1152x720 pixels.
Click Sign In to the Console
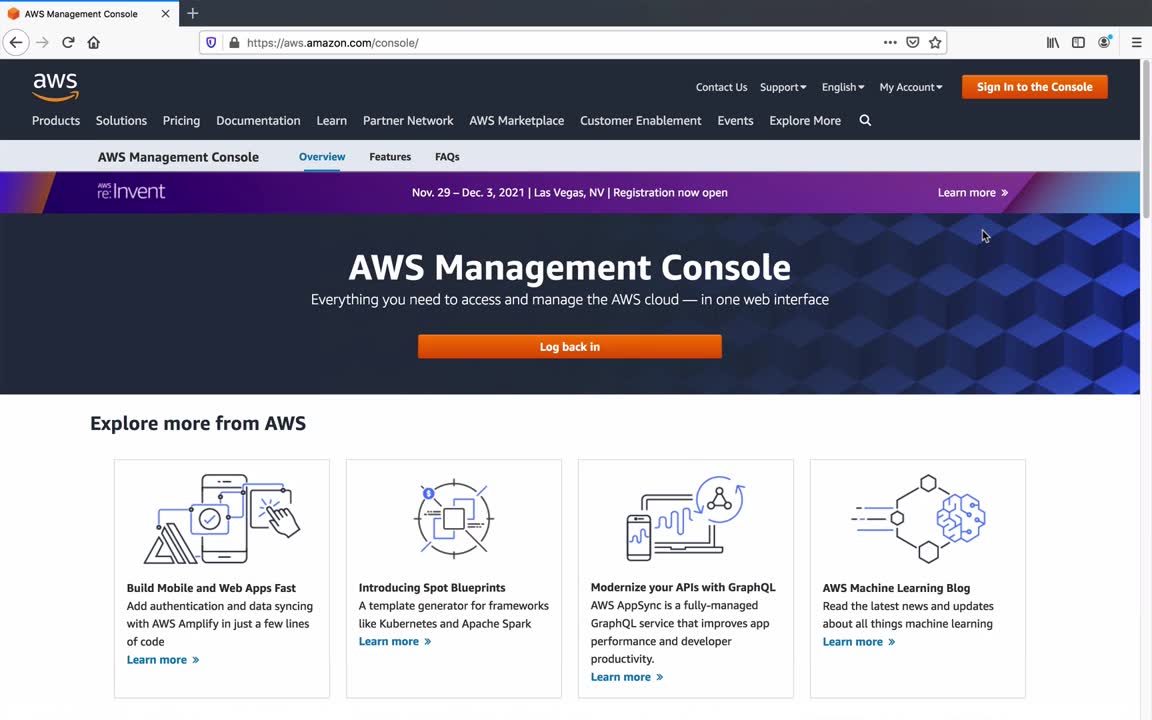1034,87
